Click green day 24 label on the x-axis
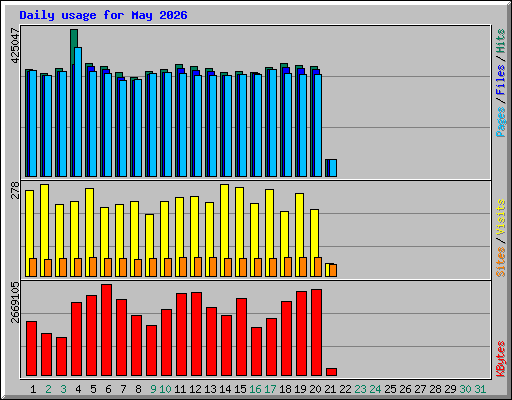The image size is (512, 400). [x=375, y=389]
